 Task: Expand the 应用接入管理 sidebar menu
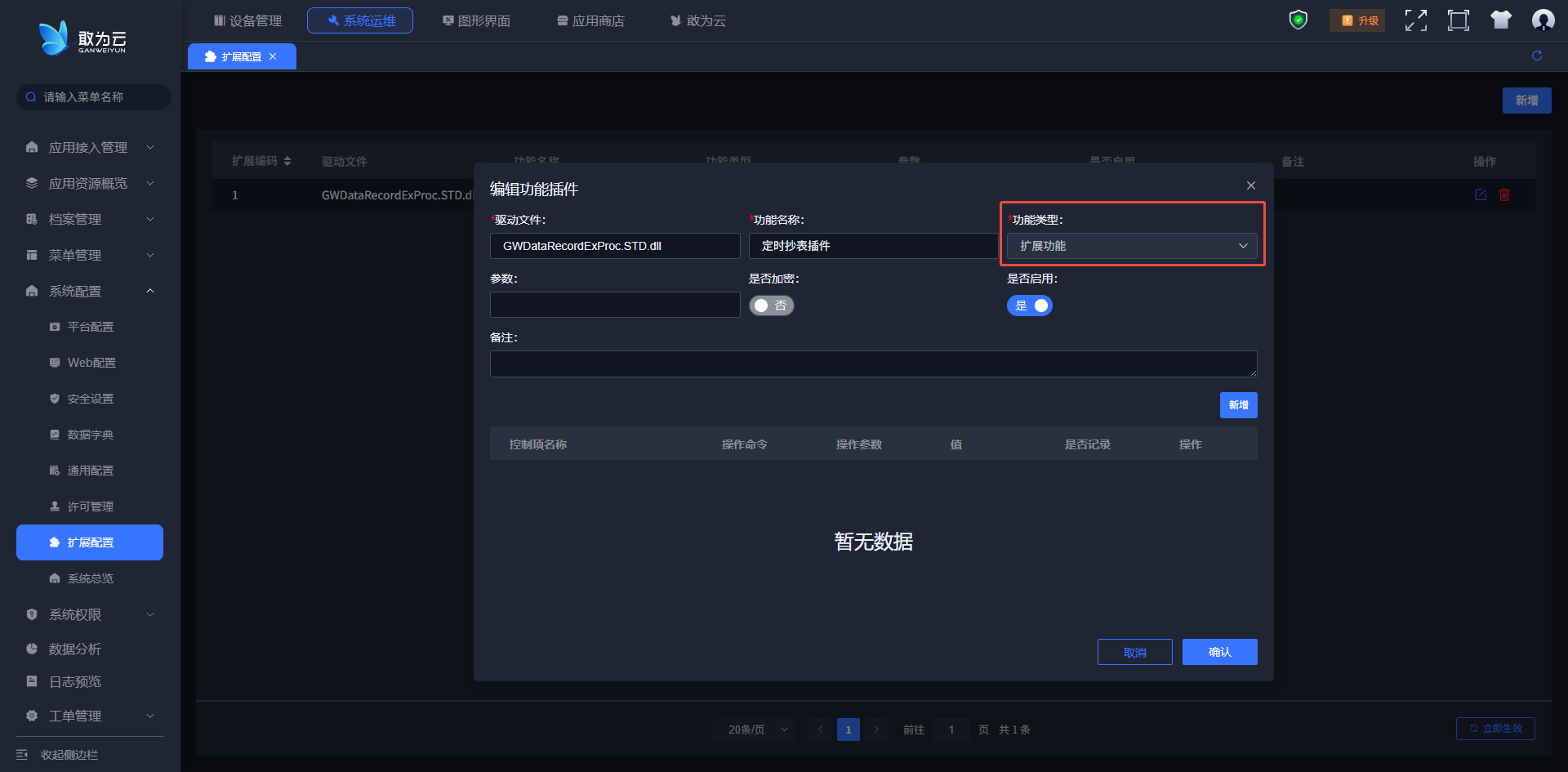[88, 147]
